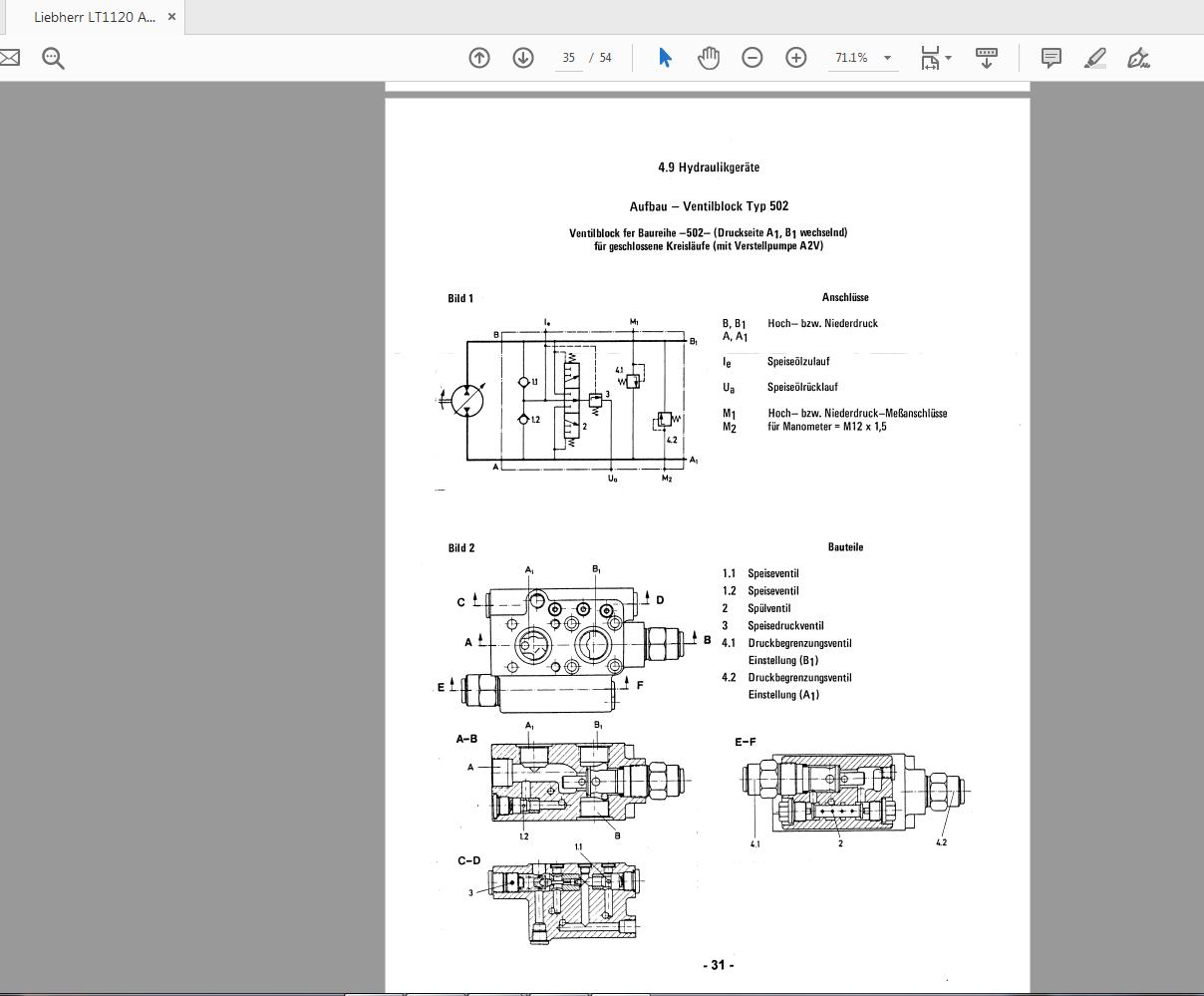Zoom in with the plus icon
The image size is (1204, 996).
[x=795, y=58]
